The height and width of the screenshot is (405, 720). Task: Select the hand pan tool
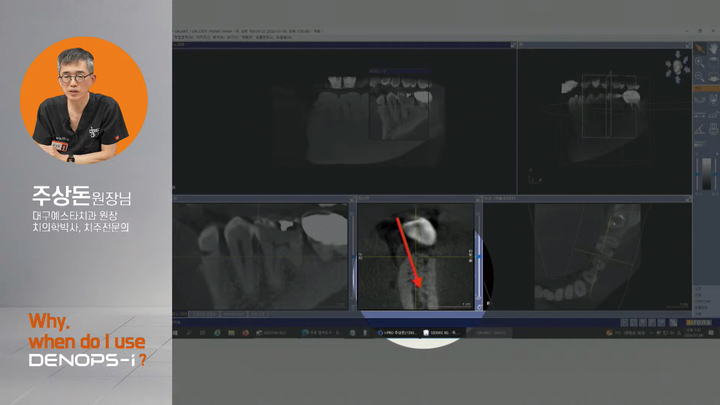pos(714,48)
